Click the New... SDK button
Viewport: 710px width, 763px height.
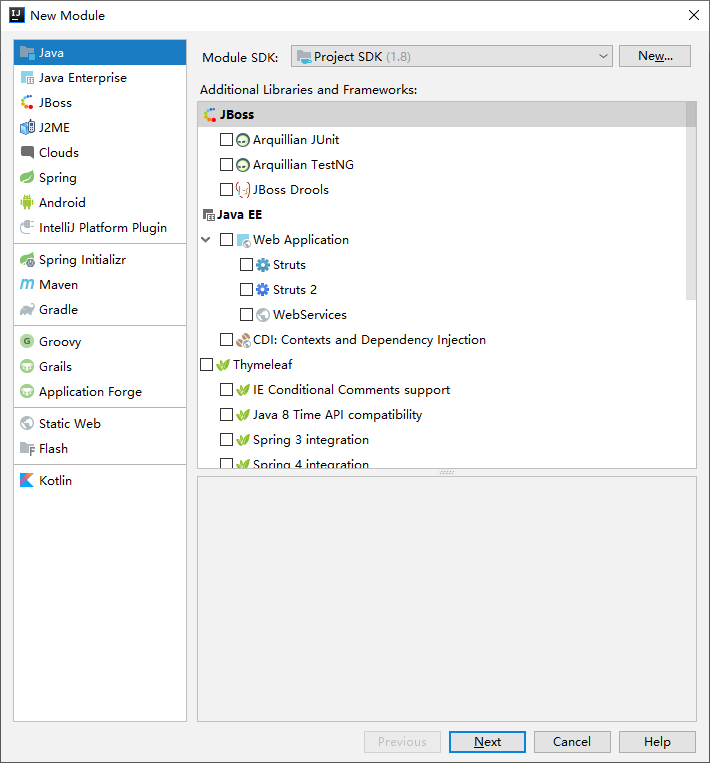(x=655, y=57)
